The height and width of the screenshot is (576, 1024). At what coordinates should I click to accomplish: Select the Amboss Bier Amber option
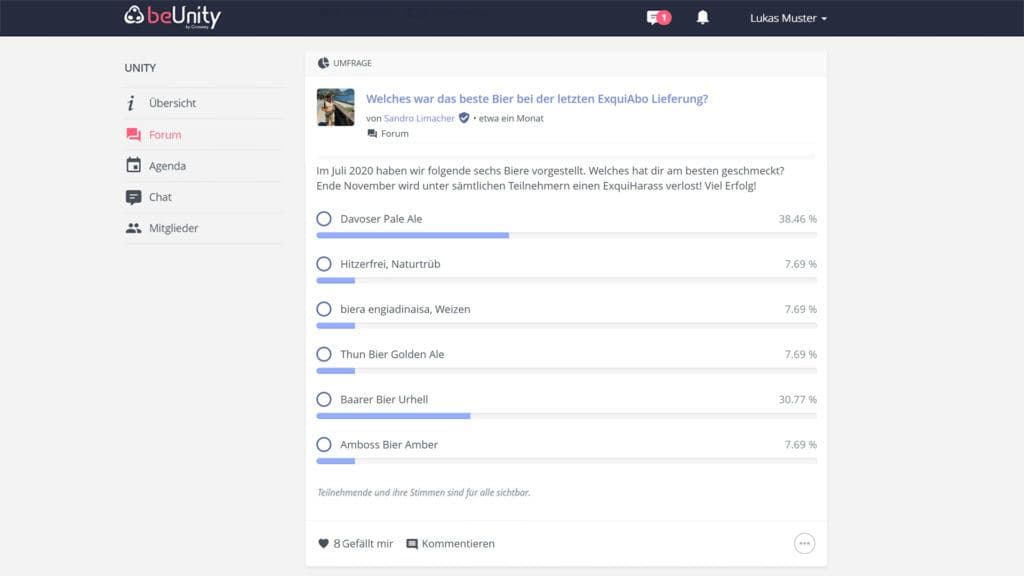click(x=324, y=444)
